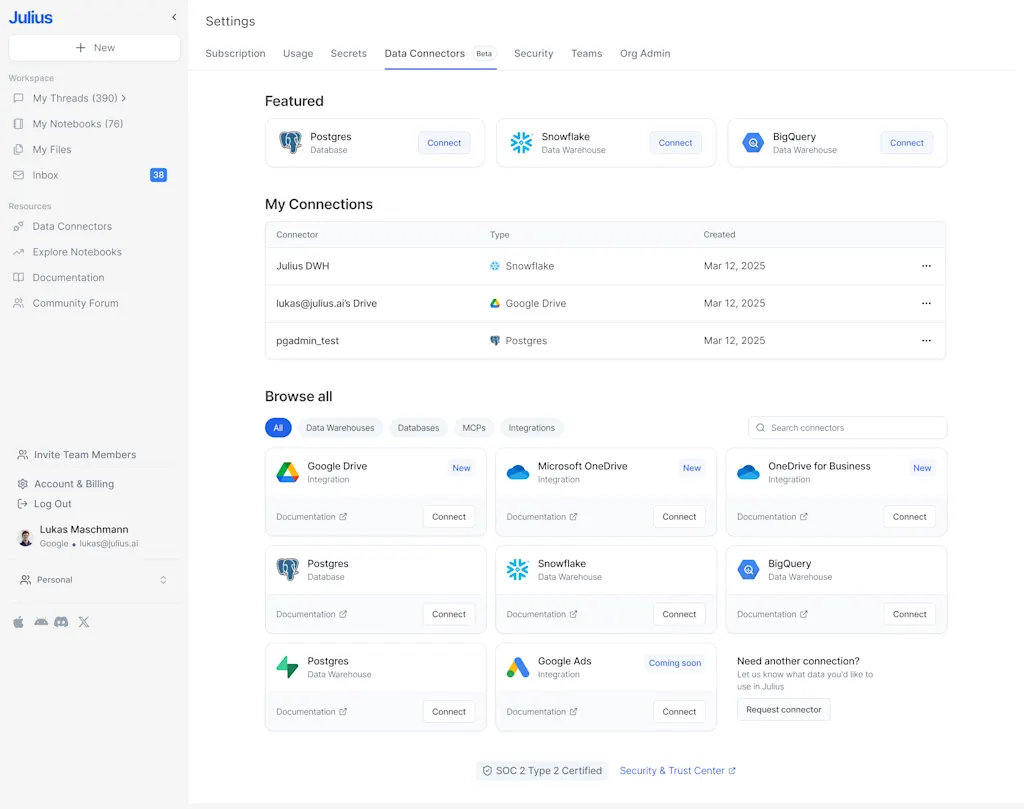Open the Personal workspace switcher dropdown
1024x809 pixels.
(x=93, y=580)
